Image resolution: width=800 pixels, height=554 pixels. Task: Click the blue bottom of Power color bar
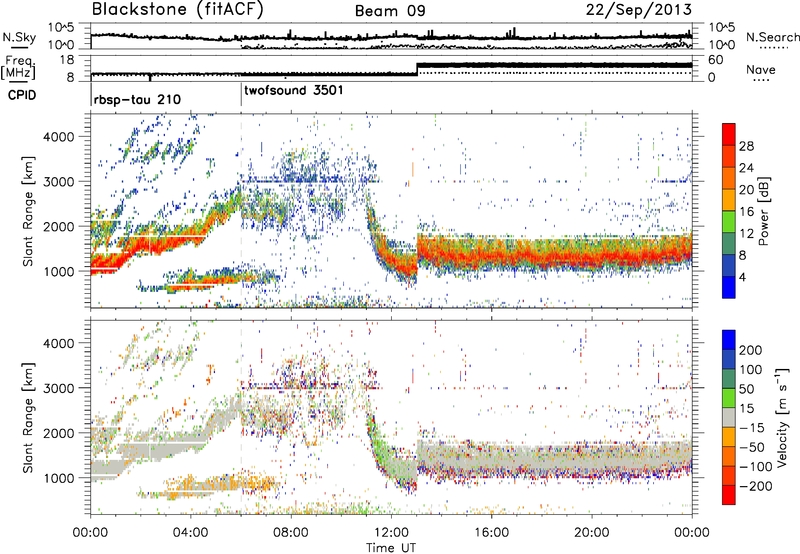pos(729,287)
